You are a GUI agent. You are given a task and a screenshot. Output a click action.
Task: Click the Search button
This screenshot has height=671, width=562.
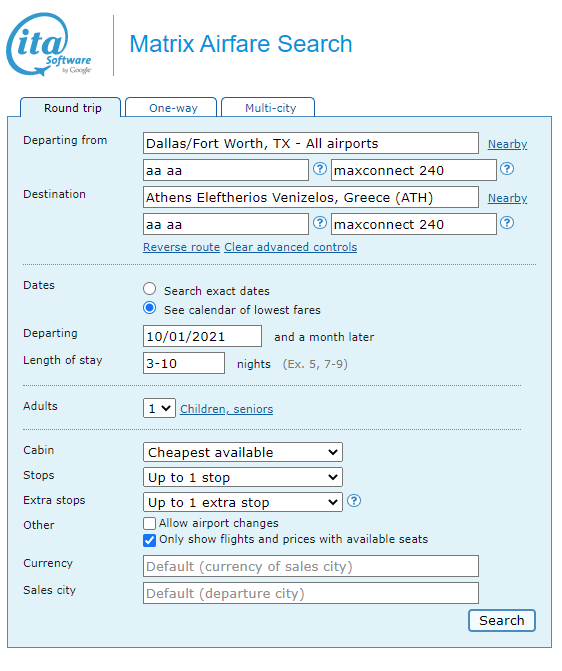pyautogui.click(x=502, y=621)
